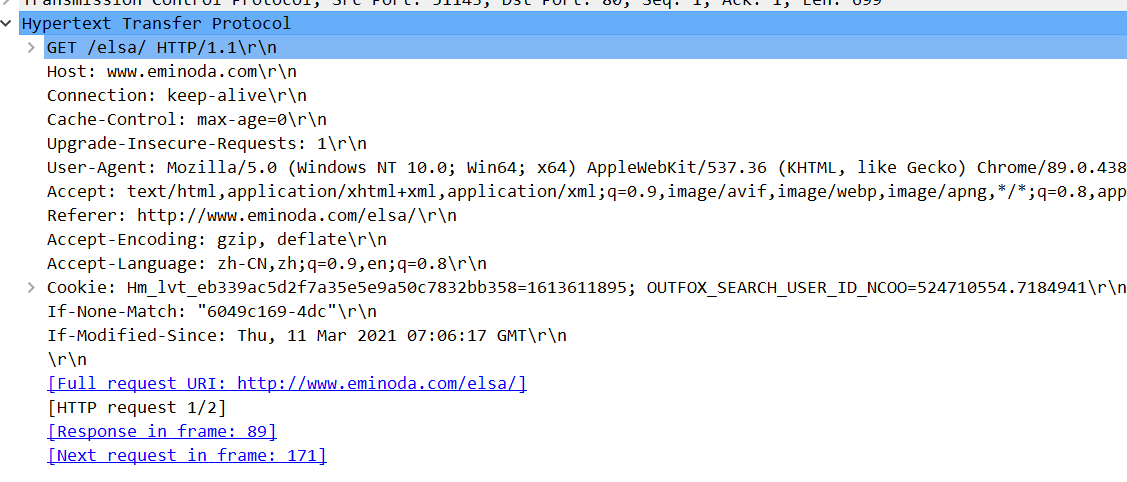
Task: Jump to Response in frame 89
Action: tap(162, 432)
